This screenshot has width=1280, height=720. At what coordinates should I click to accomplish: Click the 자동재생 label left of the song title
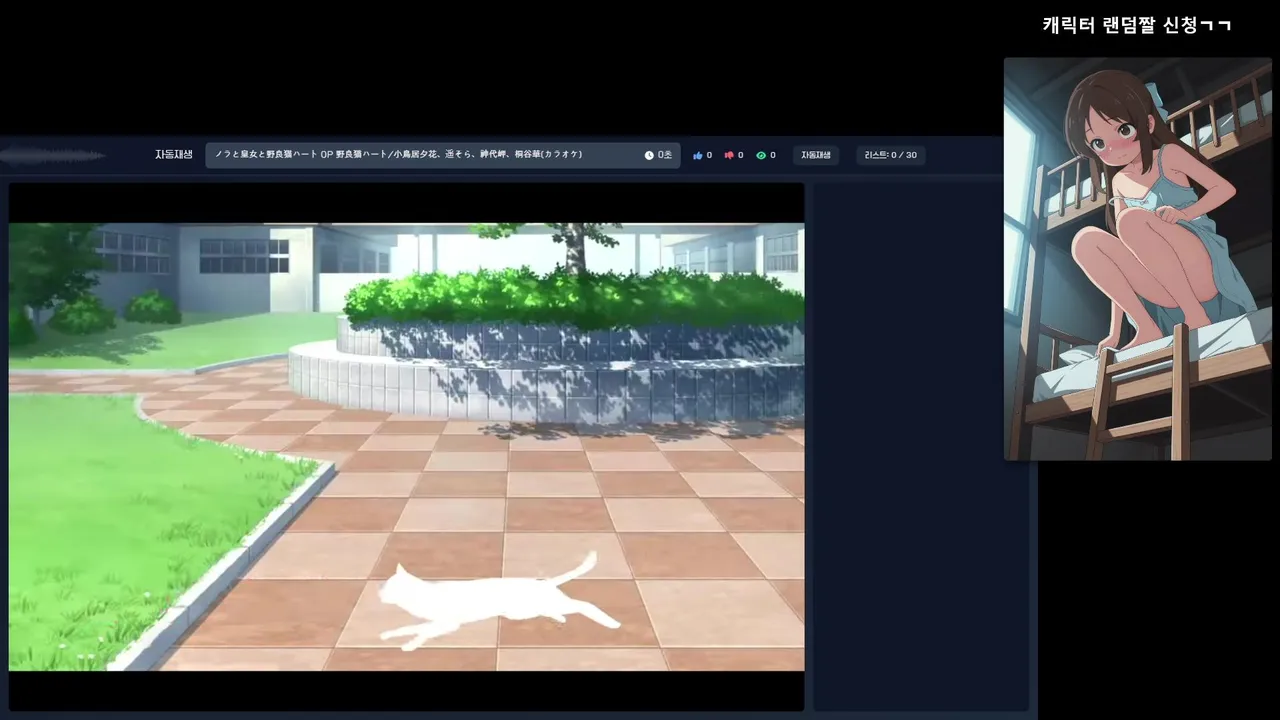click(173, 155)
